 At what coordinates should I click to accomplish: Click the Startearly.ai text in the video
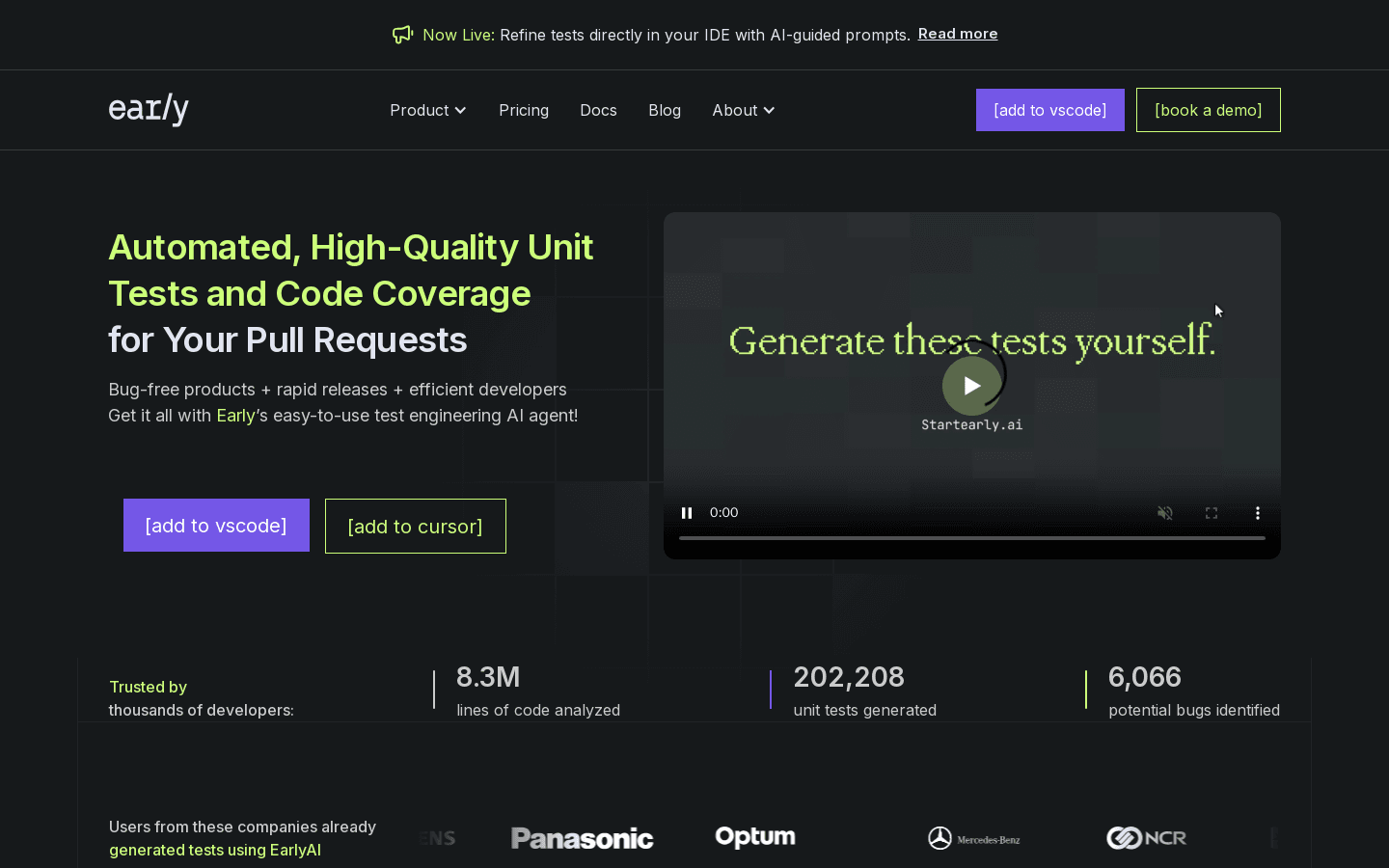(x=971, y=424)
